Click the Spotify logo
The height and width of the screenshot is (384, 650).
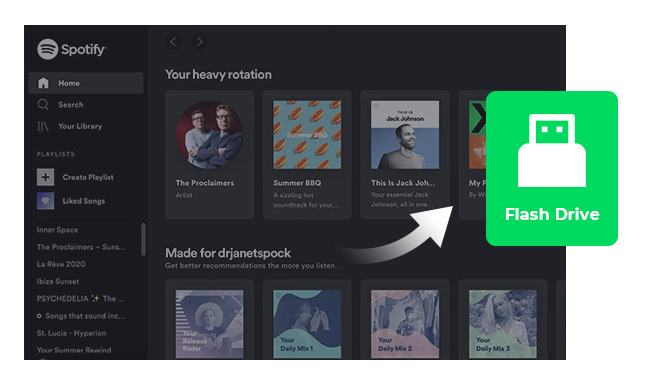point(71,49)
